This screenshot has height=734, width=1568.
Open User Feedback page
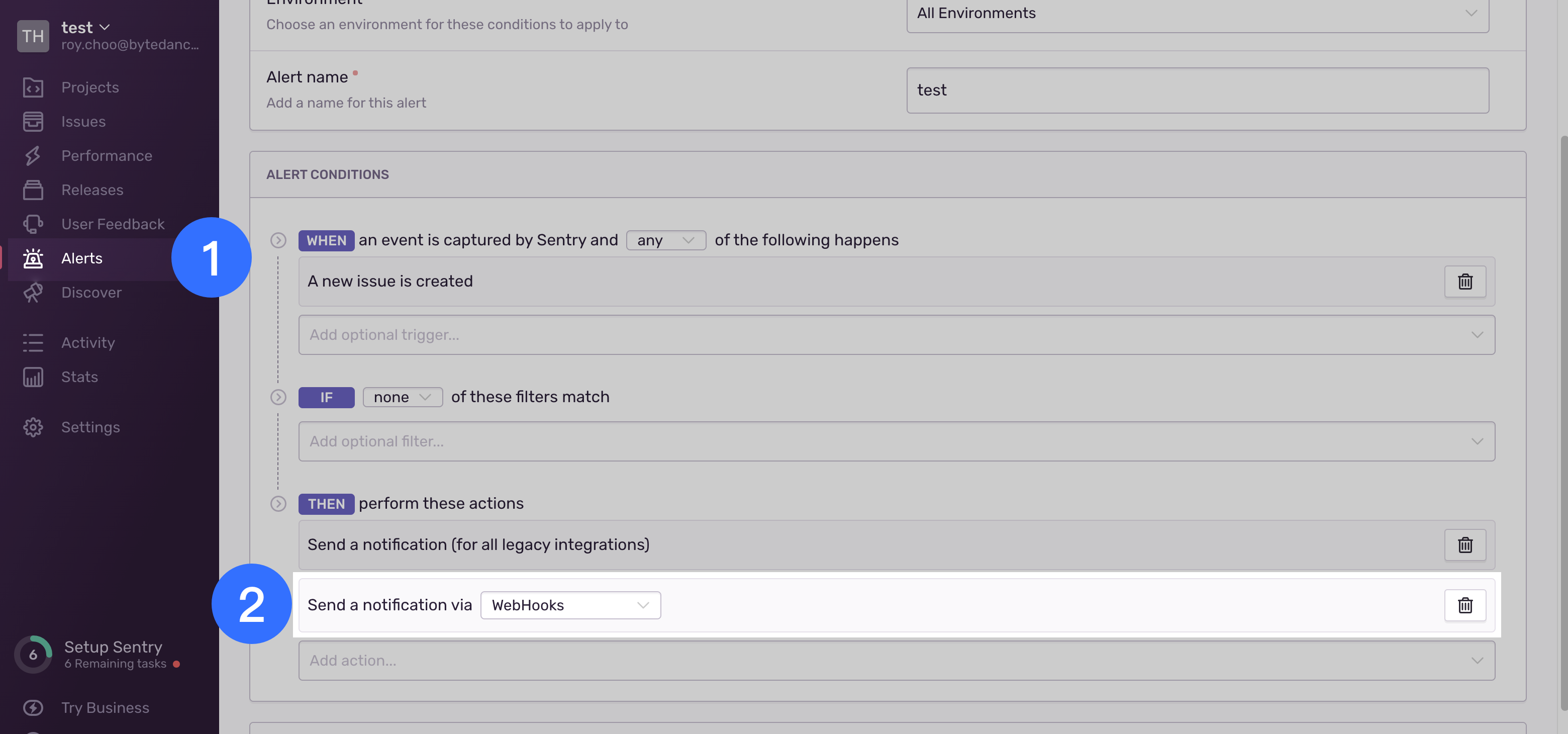click(x=113, y=224)
